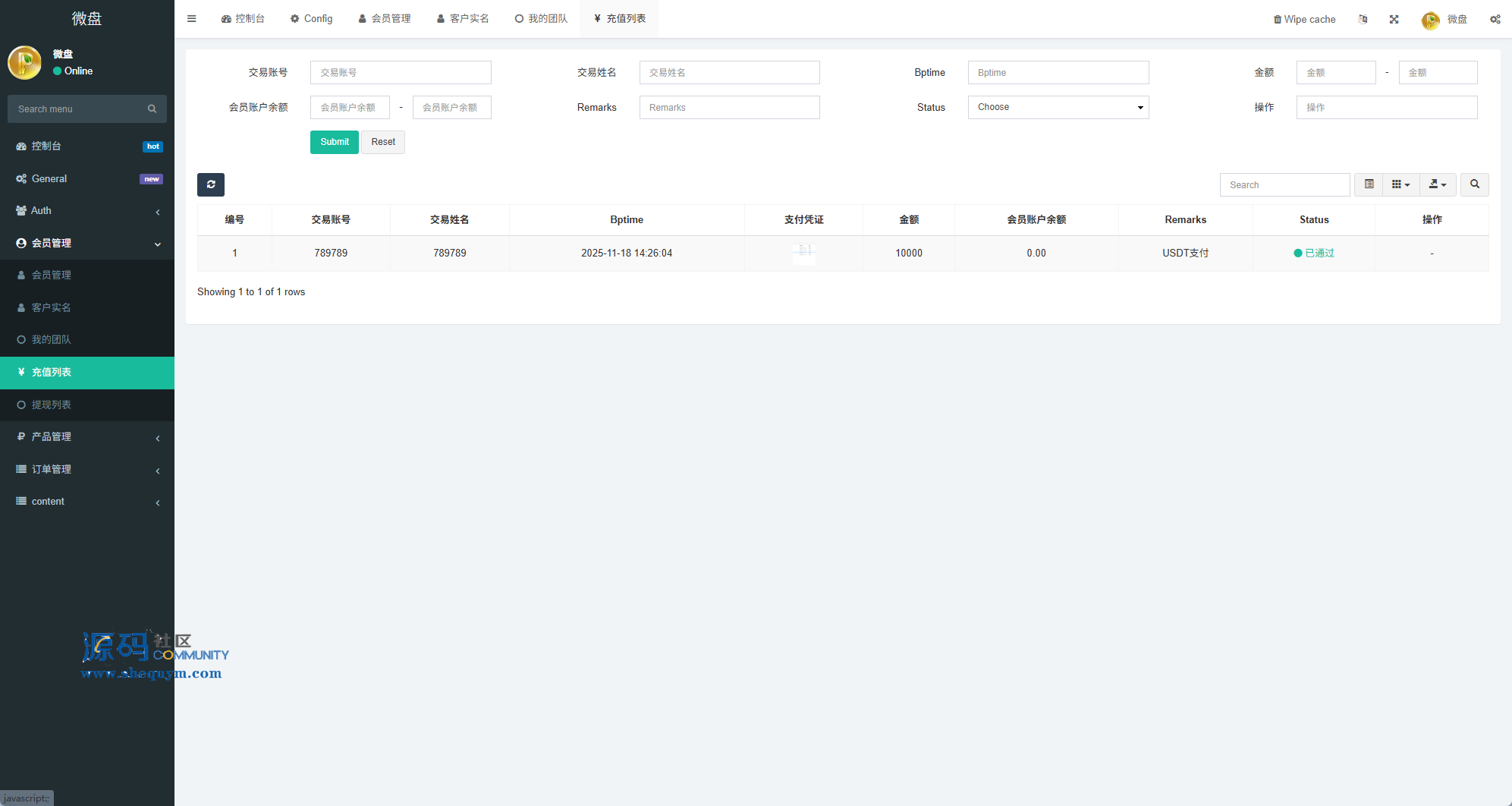Open the Status Choose dropdown

point(1058,107)
